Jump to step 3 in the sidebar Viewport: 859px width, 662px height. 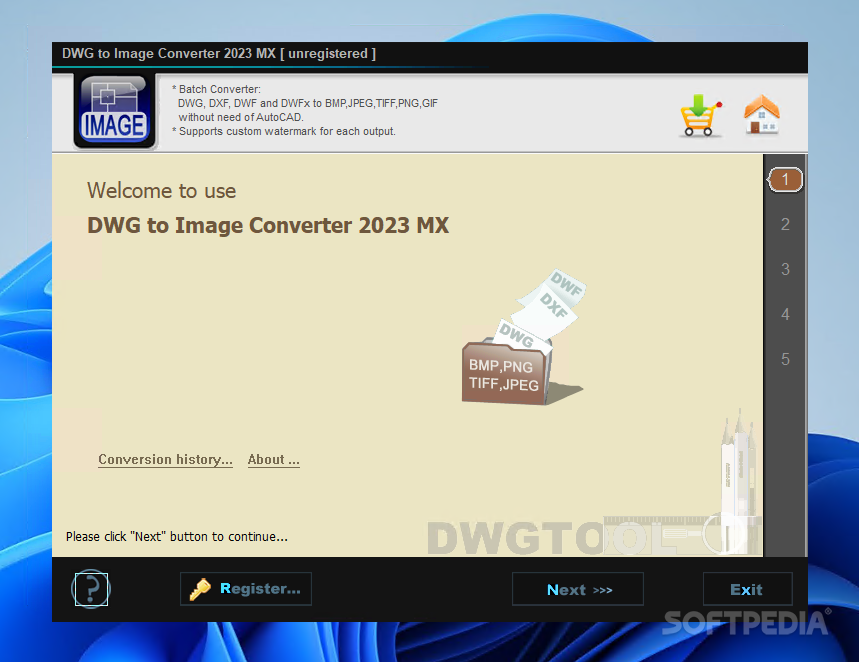coord(785,270)
